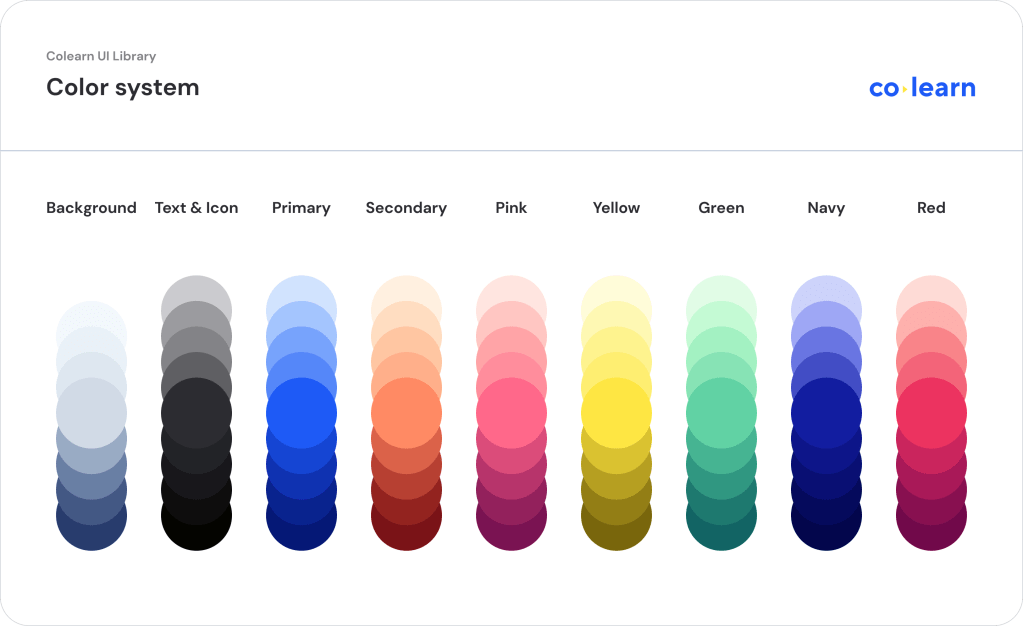Select the bright central Yellow swatch
Viewport: 1023px width, 626px height.
(x=616, y=413)
